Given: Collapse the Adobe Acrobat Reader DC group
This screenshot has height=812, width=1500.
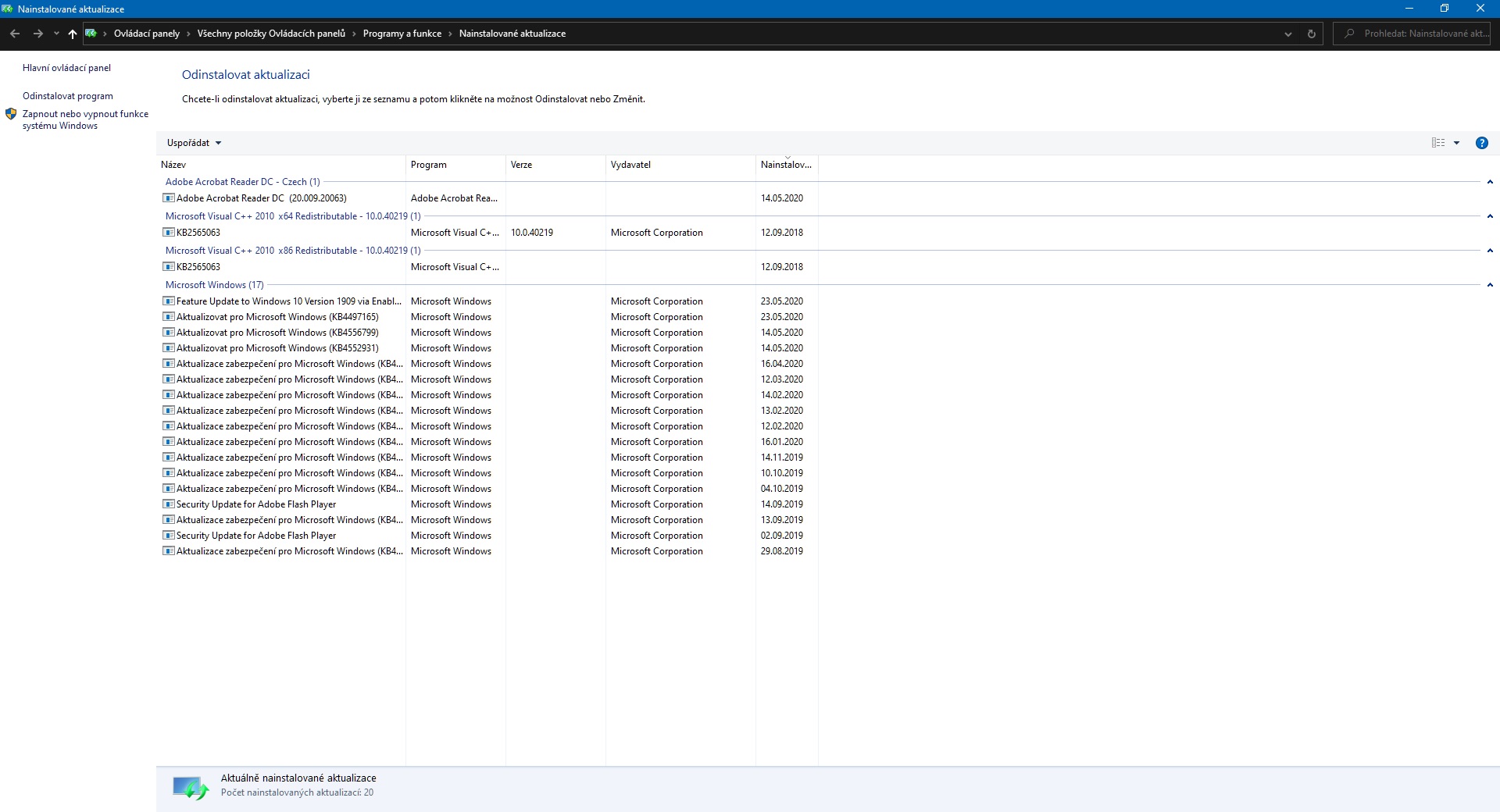Looking at the screenshot, I should click(x=1490, y=182).
